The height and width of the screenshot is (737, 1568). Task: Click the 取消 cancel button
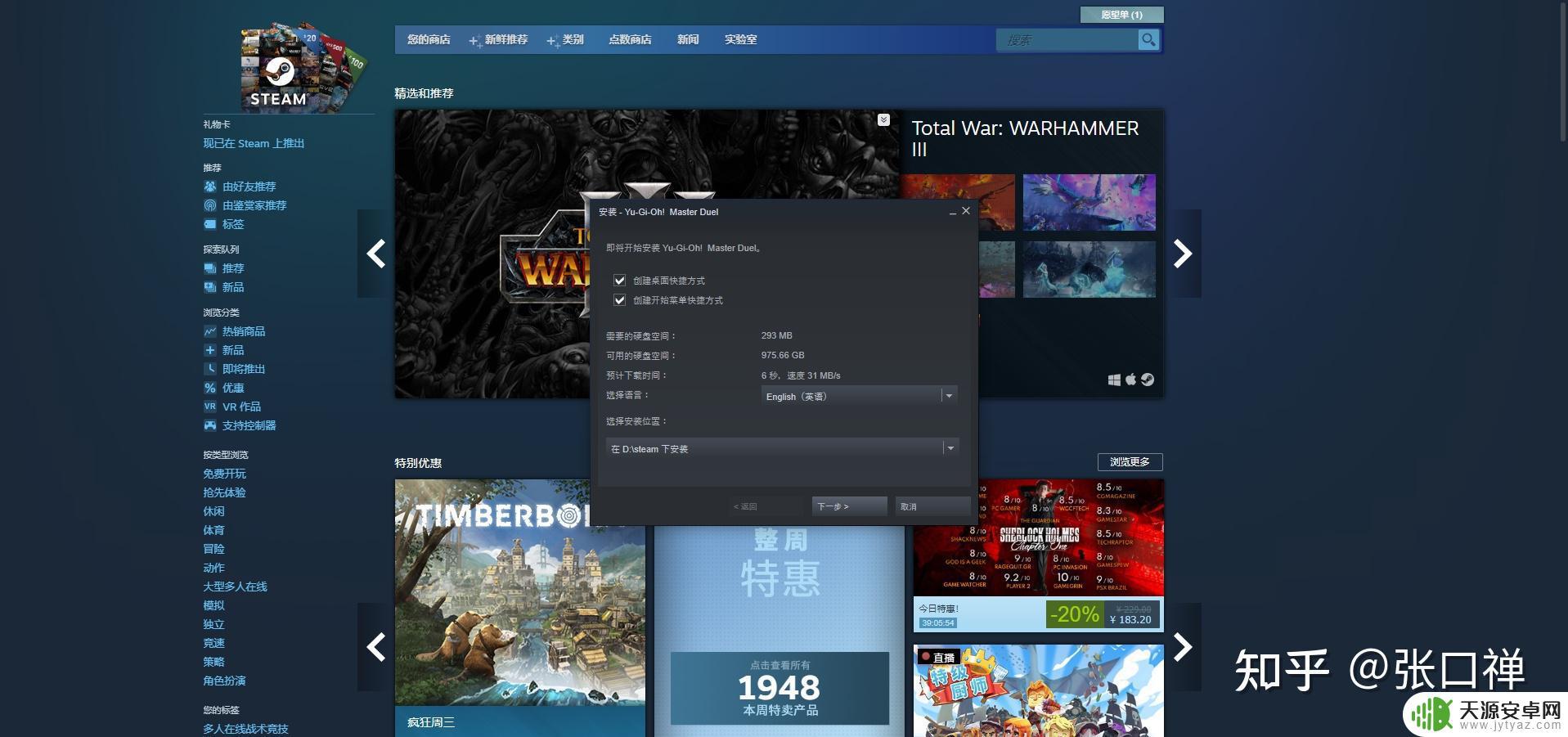932,506
